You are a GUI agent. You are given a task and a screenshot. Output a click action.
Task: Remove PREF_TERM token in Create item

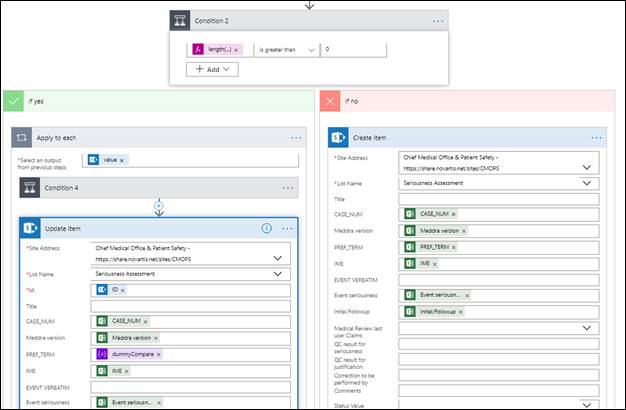(x=454, y=248)
